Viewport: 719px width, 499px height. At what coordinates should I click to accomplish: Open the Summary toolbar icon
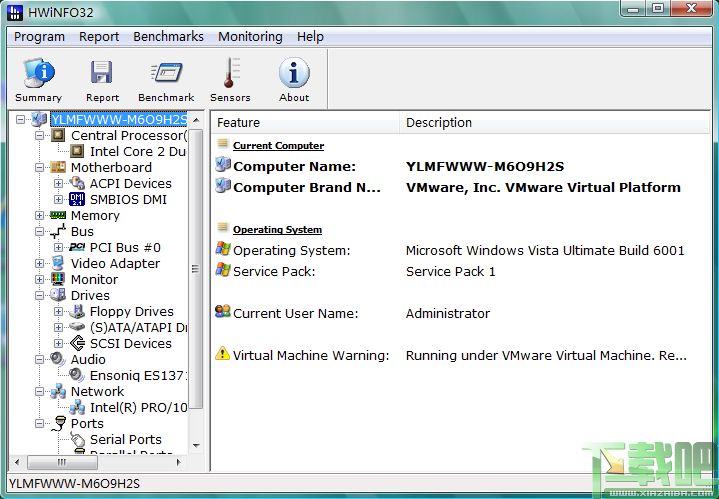[x=39, y=73]
